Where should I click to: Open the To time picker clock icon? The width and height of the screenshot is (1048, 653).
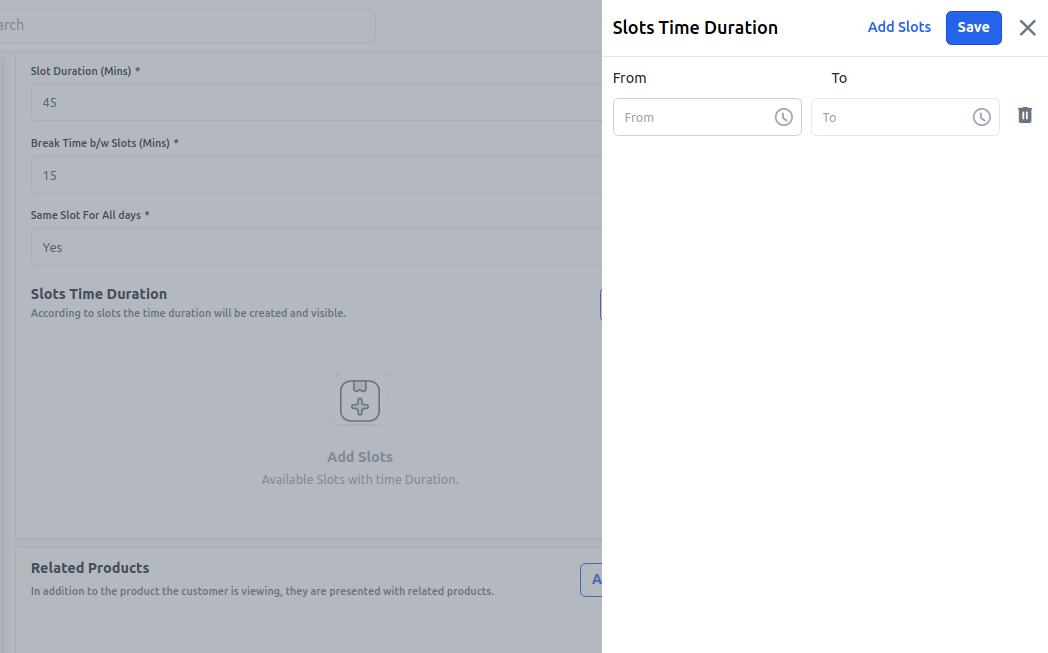coord(982,117)
